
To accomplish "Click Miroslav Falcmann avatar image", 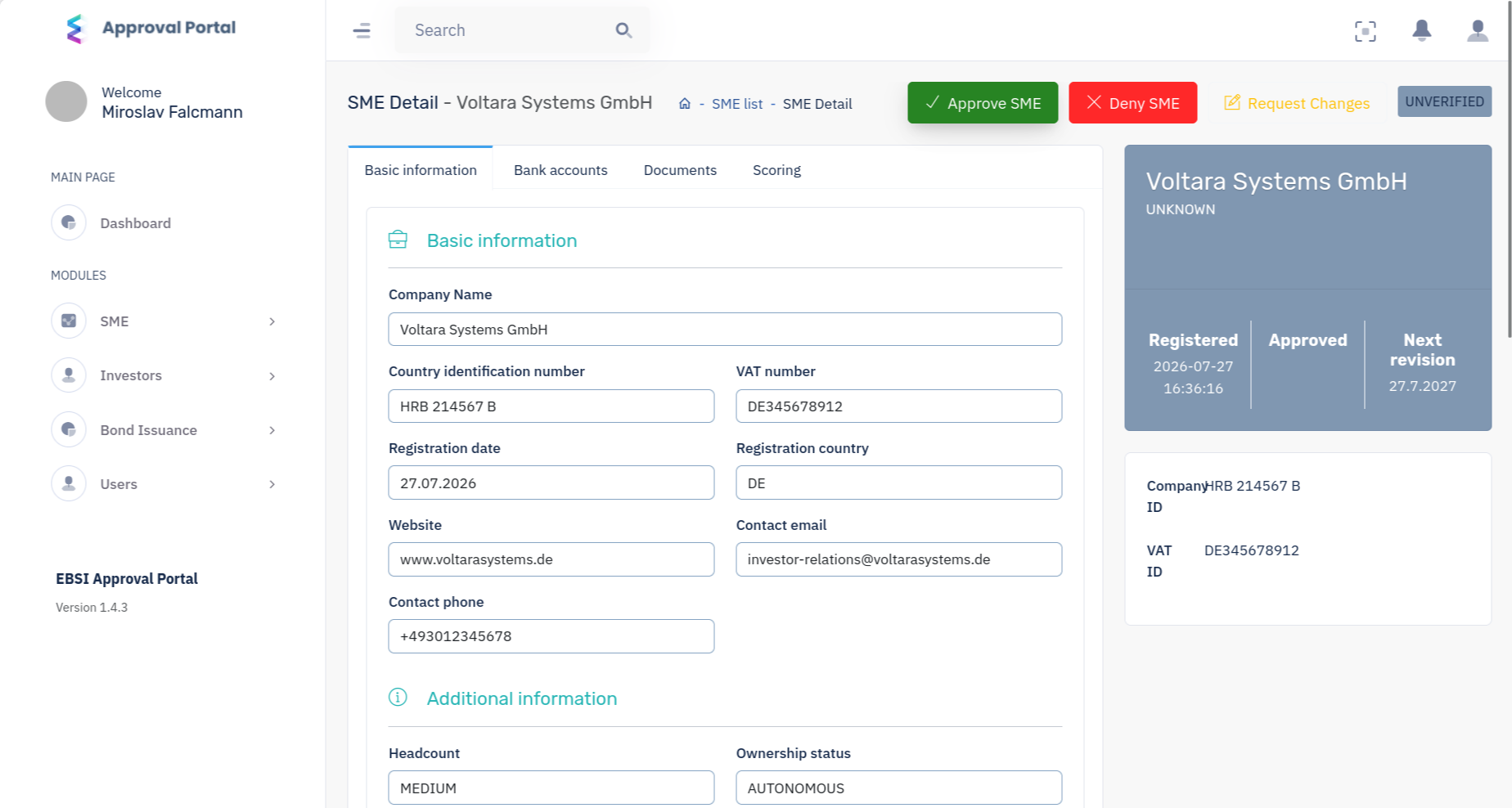I will coord(66,101).
